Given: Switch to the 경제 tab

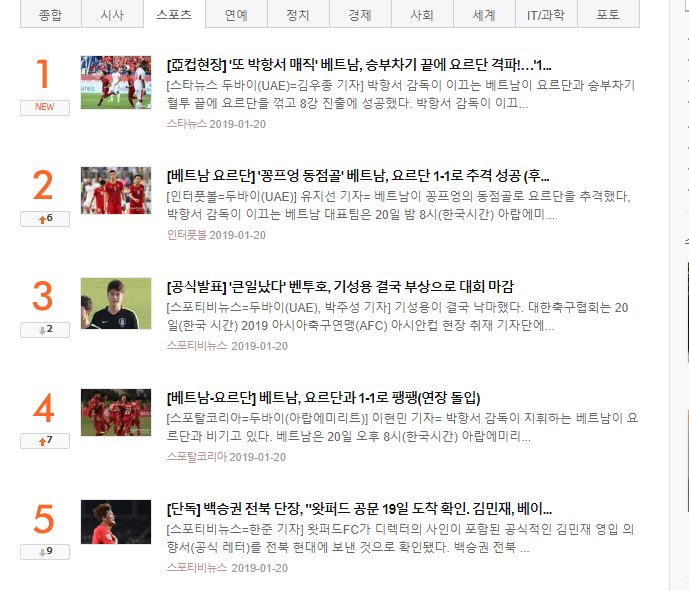Looking at the screenshot, I should [360, 15].
